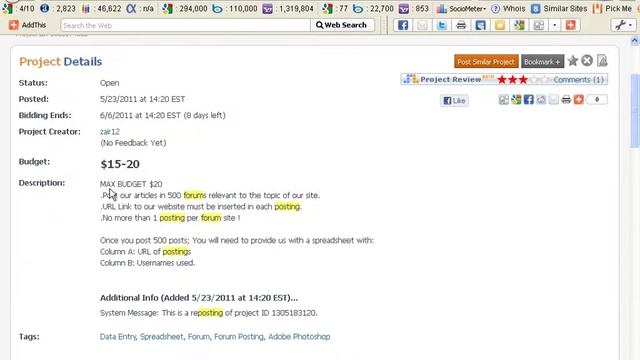Click the Pick Me toolbar button
This screenshot has width=640, height=360.
pyautogui.click(x=612, y=9)
